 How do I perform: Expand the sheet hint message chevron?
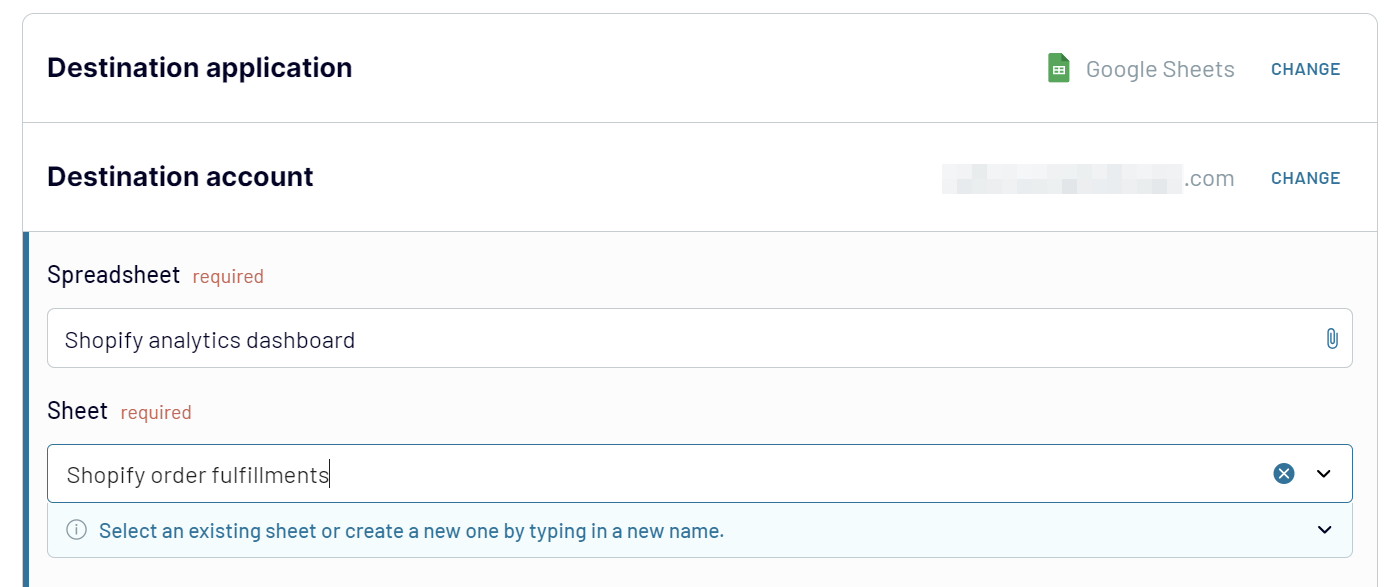tap(1325, 530)
